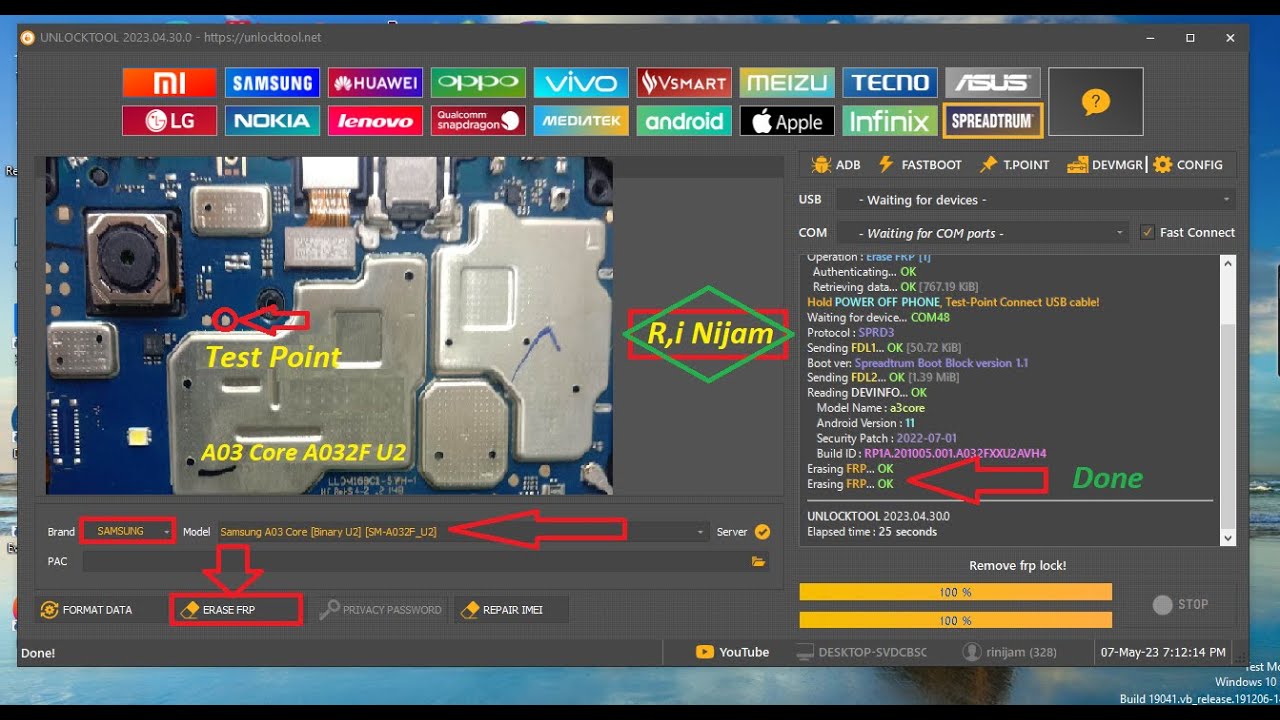Viewport: 1280px width, 720px height.
Task: Open the Lenovo brand tile
Action: click(x=375, y=121)
